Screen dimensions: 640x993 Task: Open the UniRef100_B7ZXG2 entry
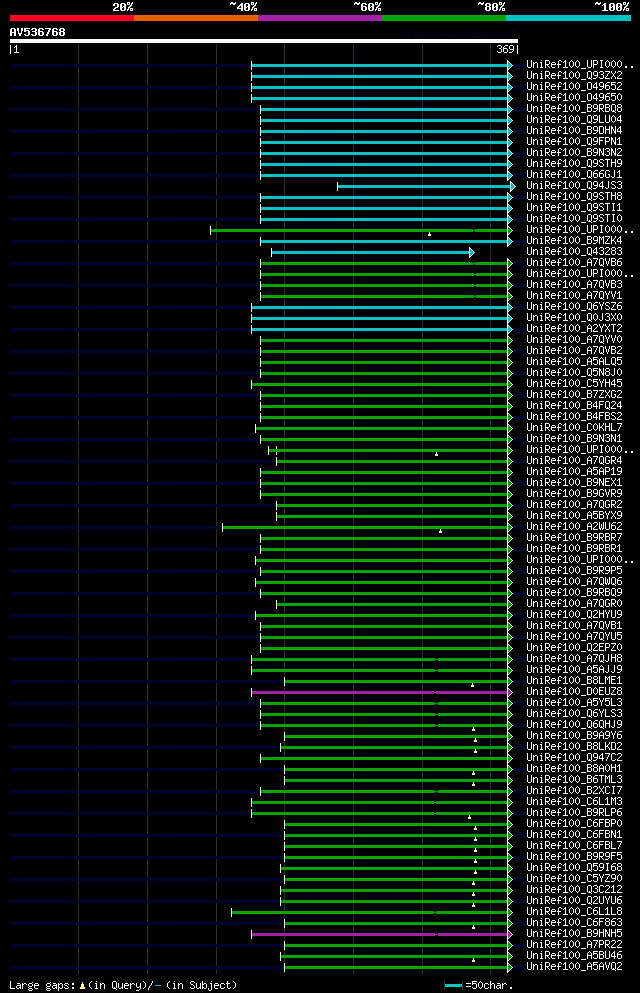(574, 395)
